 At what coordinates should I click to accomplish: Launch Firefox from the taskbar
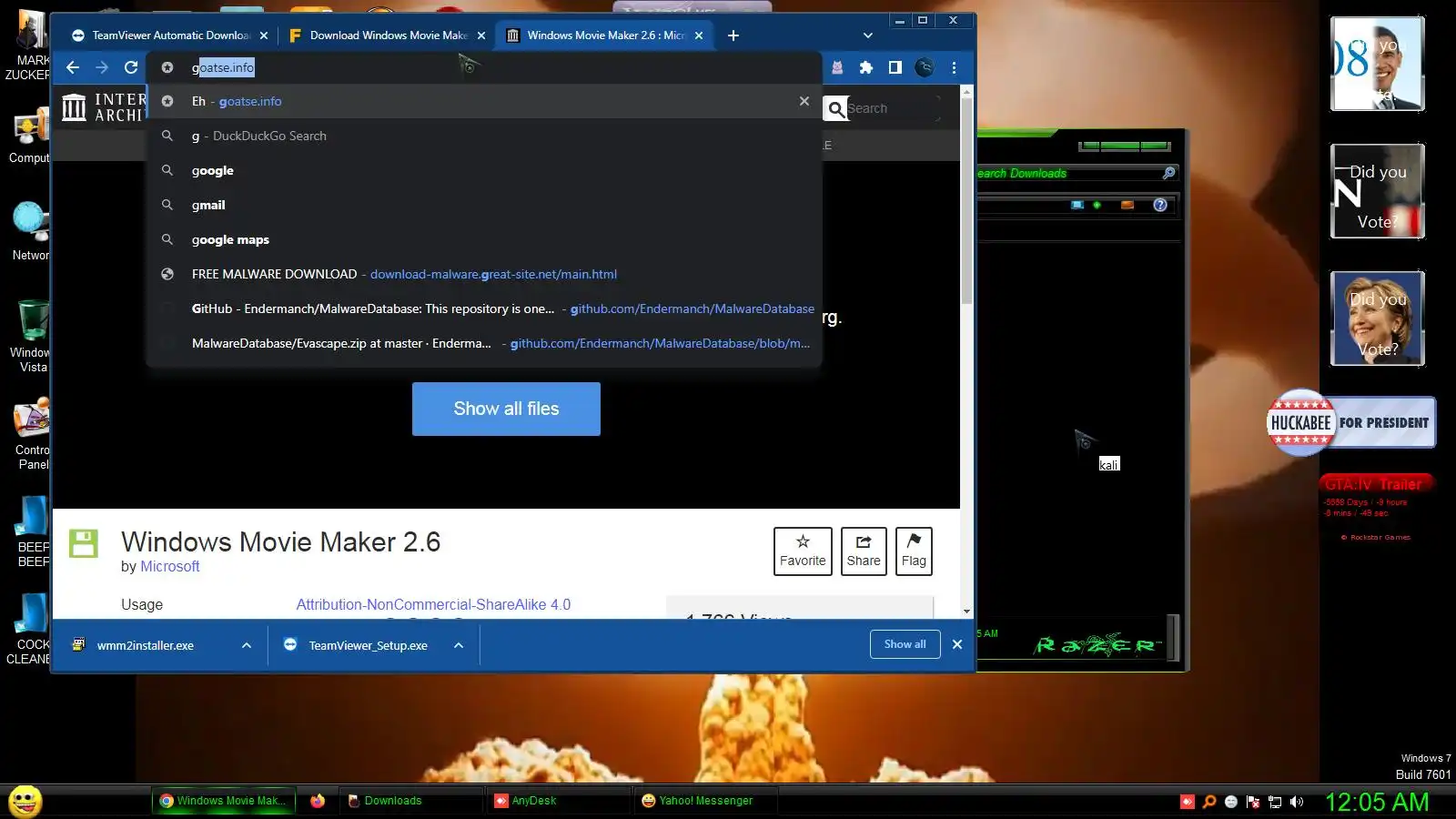click(318, 801)
